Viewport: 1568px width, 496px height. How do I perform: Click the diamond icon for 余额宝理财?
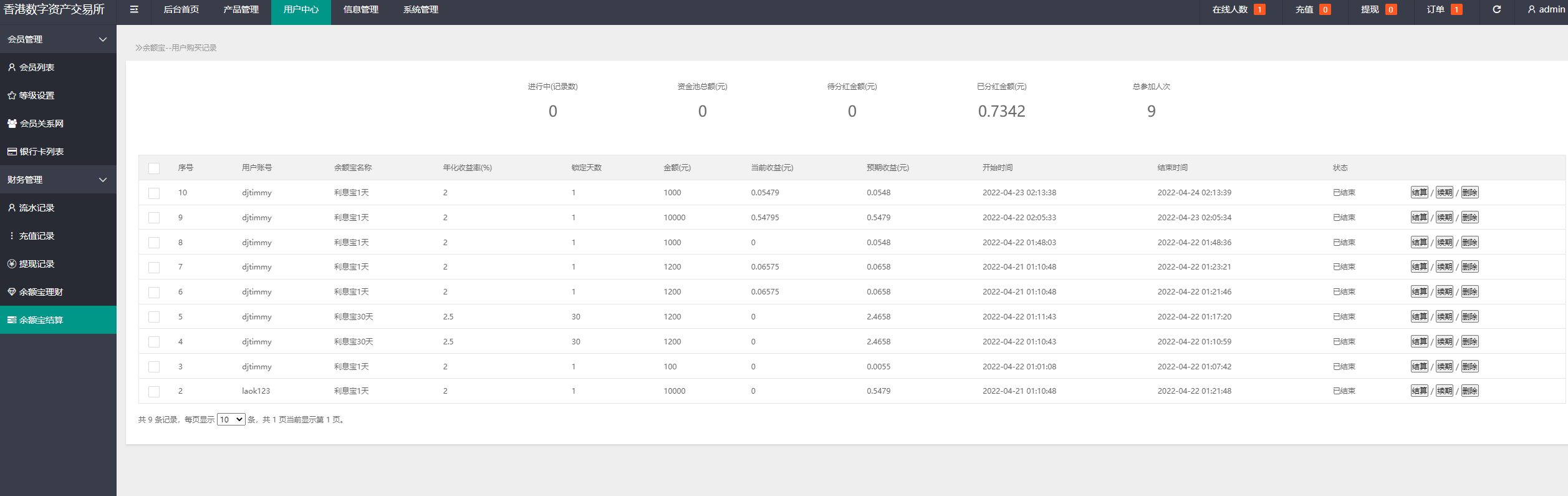click(x=12, y=292)
